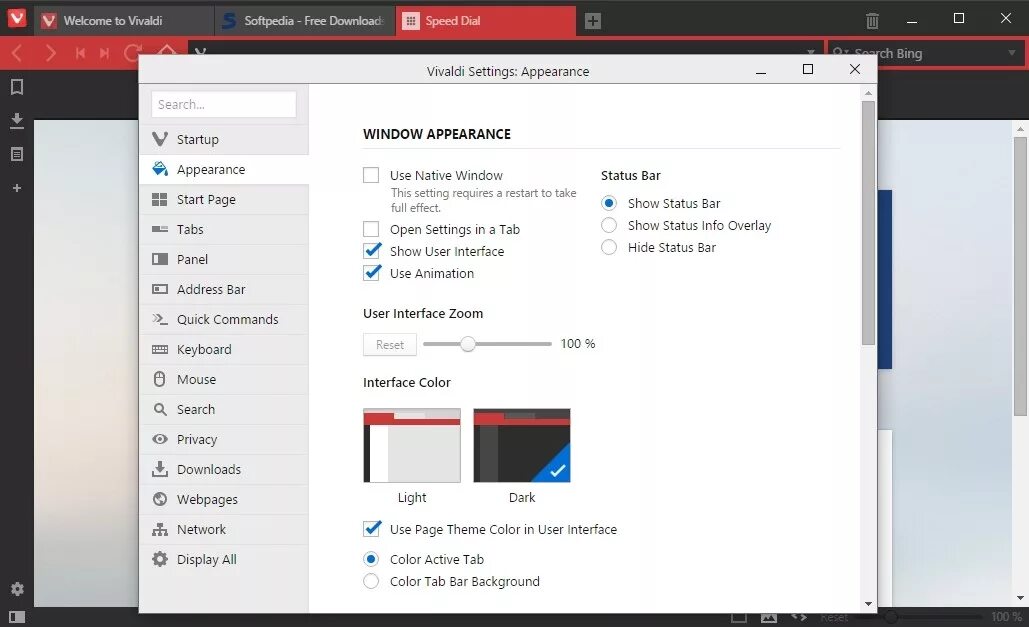Switch to Welcome to Vivaldi tab
Viewport: 1029px width, 627px height.
[x=123, y=21]
